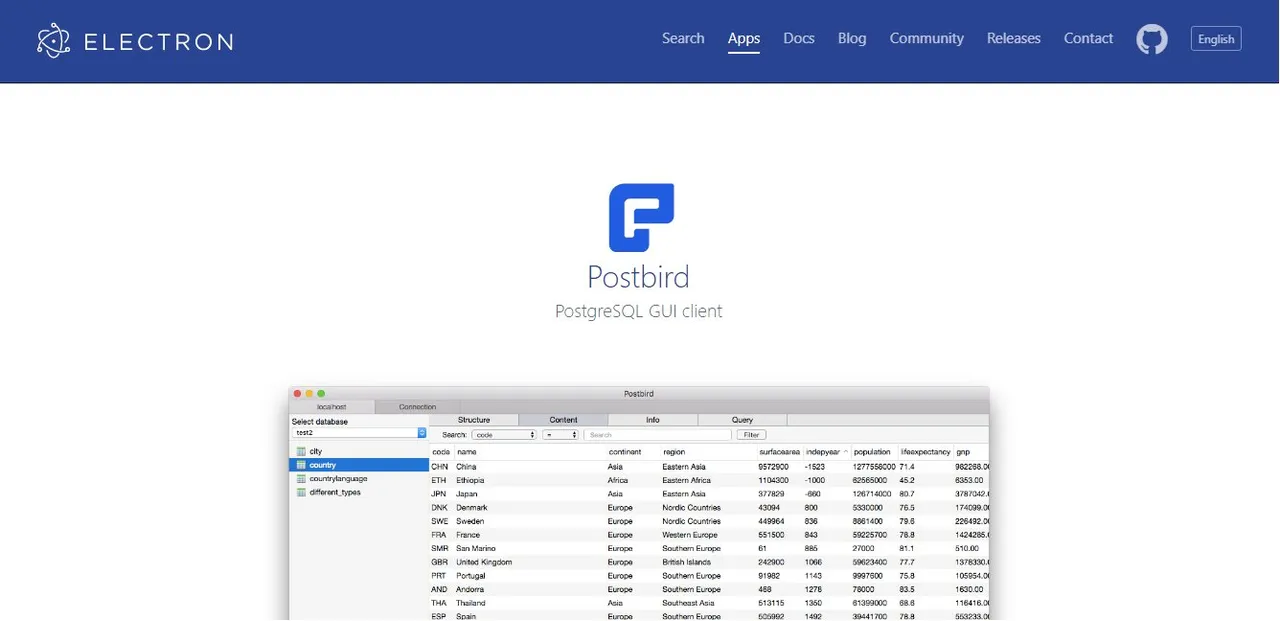The height and width of the screenshot is (621, 1280).
Task: Open Docs from the navigation bar
Action: (799, 38)
